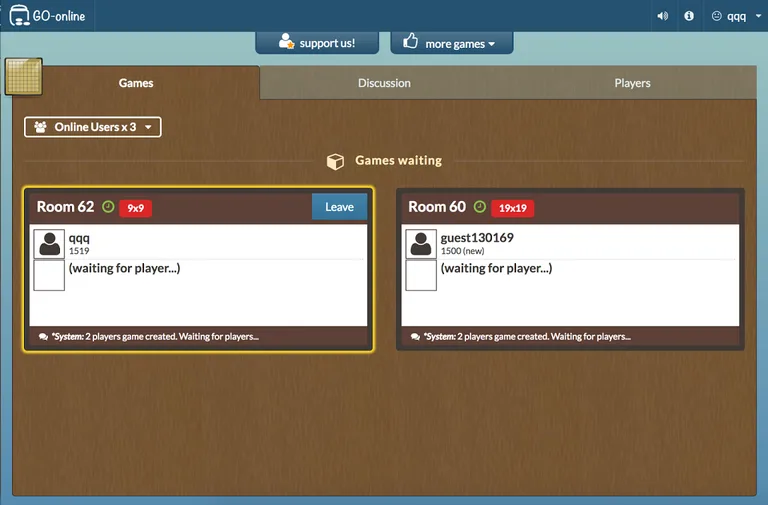Click the 19x19 board size badge
The height and width of the screenshot is (505, 768).
tap(512, 208)
